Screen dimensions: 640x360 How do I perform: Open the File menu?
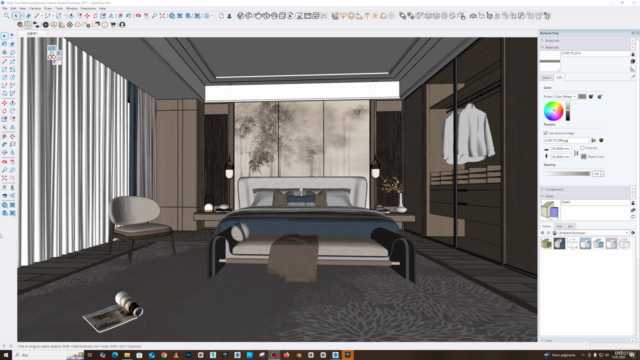(4, 8)
